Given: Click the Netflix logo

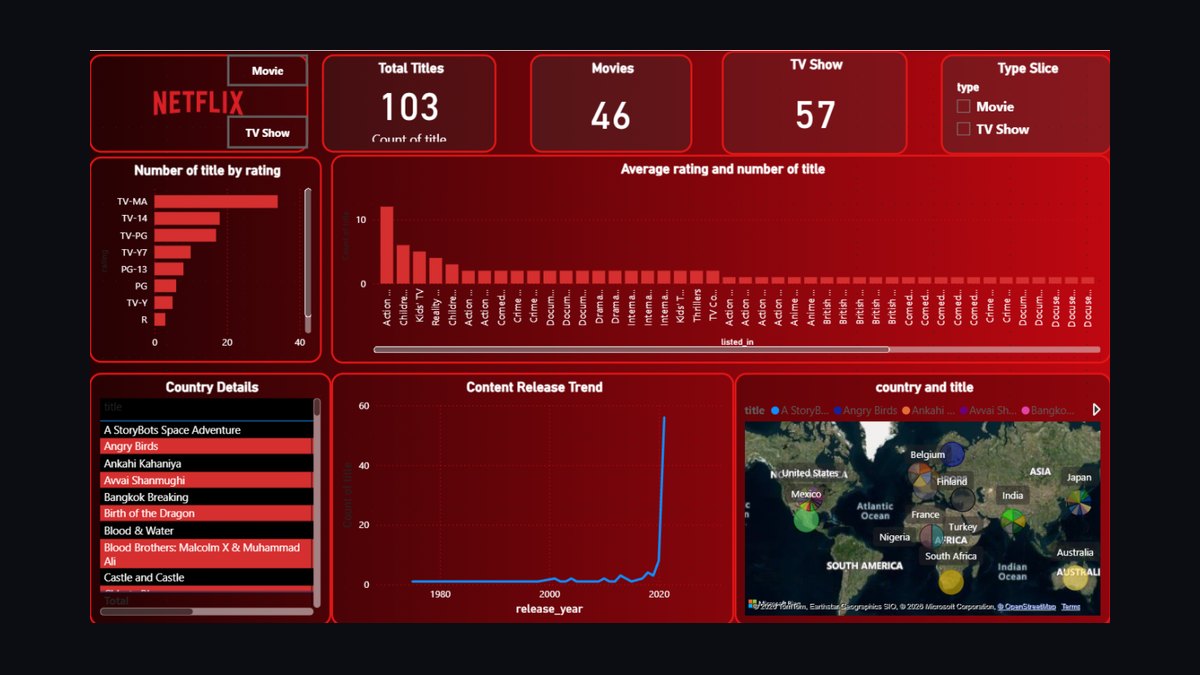Looking at the screenshot, I should point(198,102).
